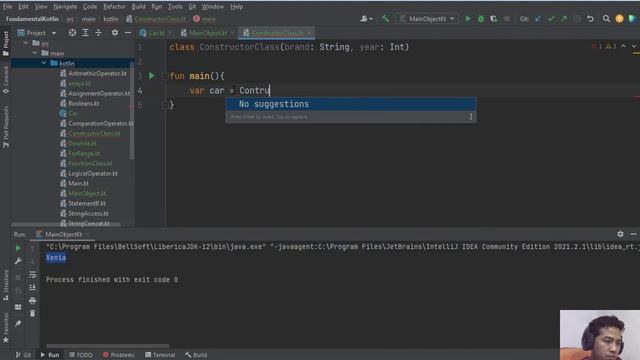Viewport: 640px width, 360px height.
Task: Select opened file locate icon in Project panel
Action: (72, 33)
